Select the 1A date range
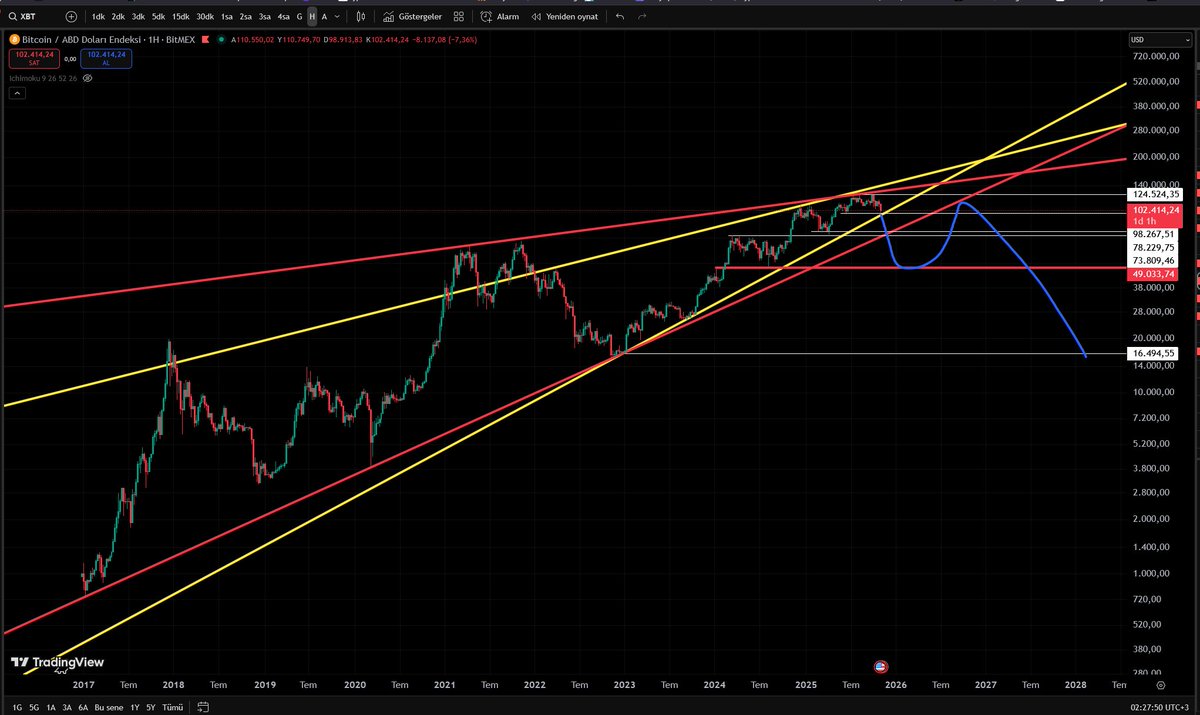Screen dimensions: 1200x715 [50, 706]
